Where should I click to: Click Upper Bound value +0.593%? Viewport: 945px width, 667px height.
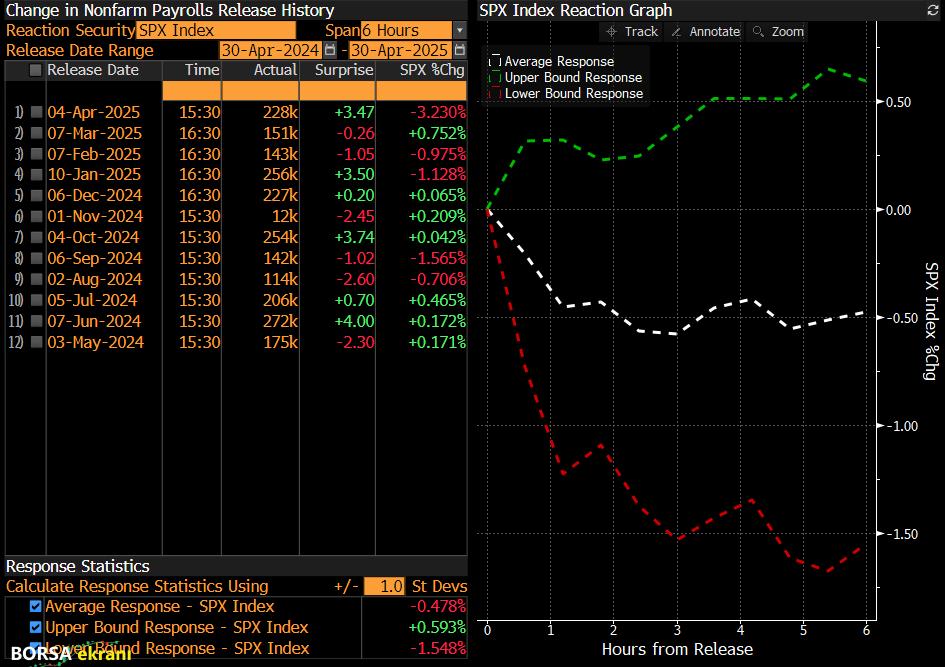pyautogui.click(x=438, y=628)
